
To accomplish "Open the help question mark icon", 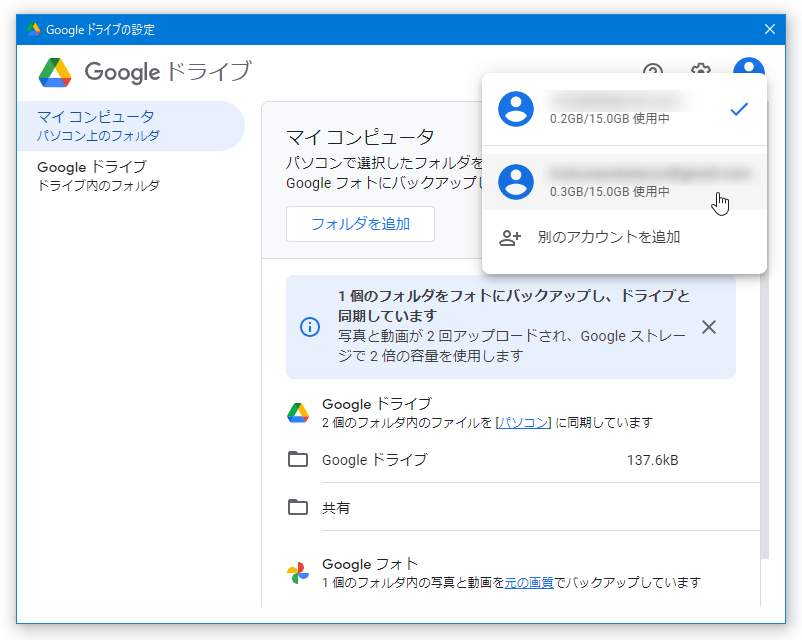I will click(653, 71).
